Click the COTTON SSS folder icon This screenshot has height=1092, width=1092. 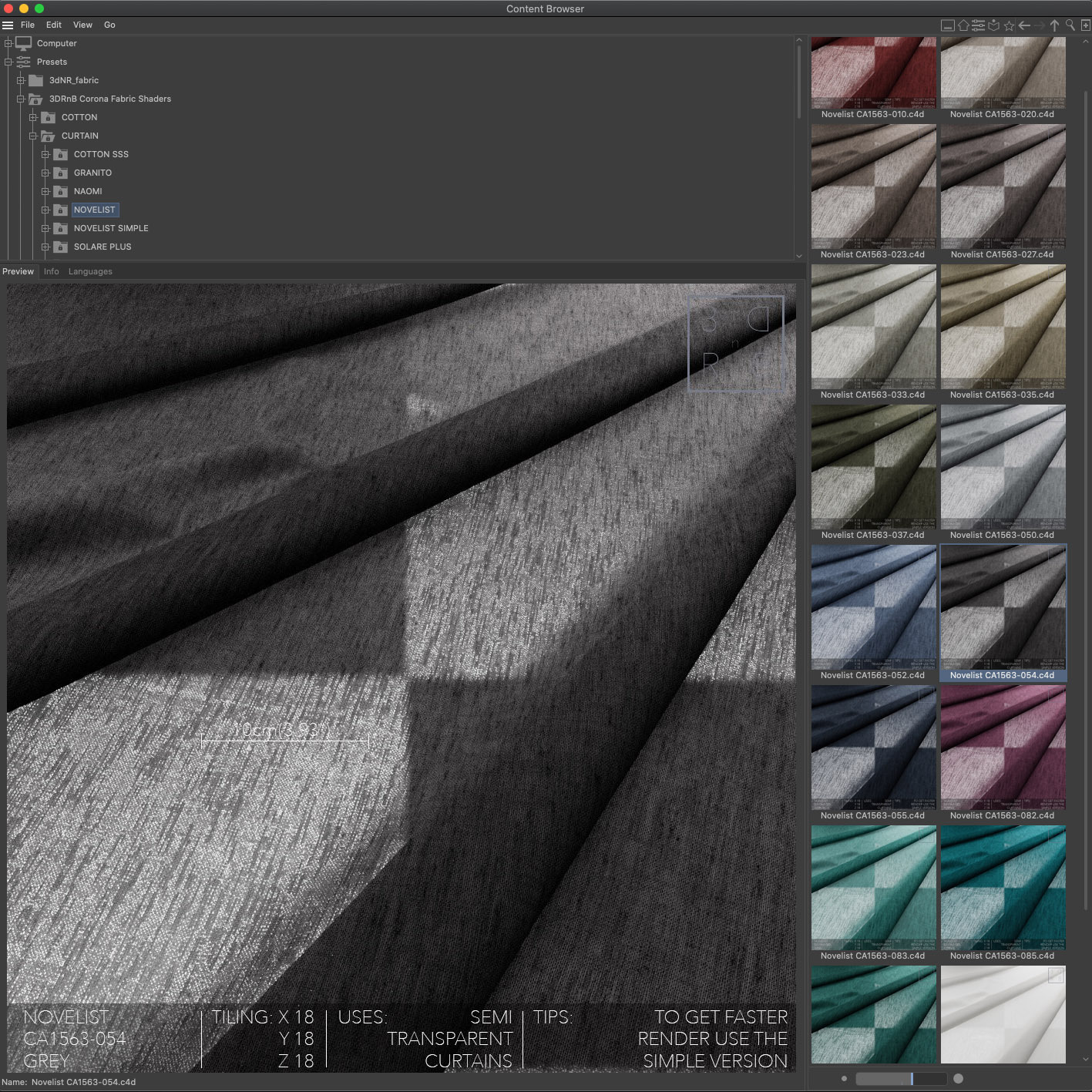click(60, 155)
